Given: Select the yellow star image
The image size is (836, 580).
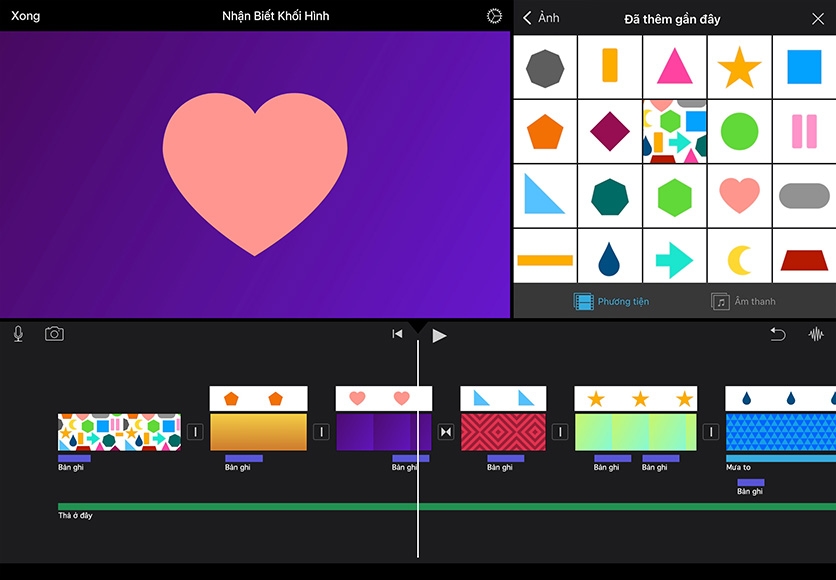Looking at the screenshot, I should point(739,67).
